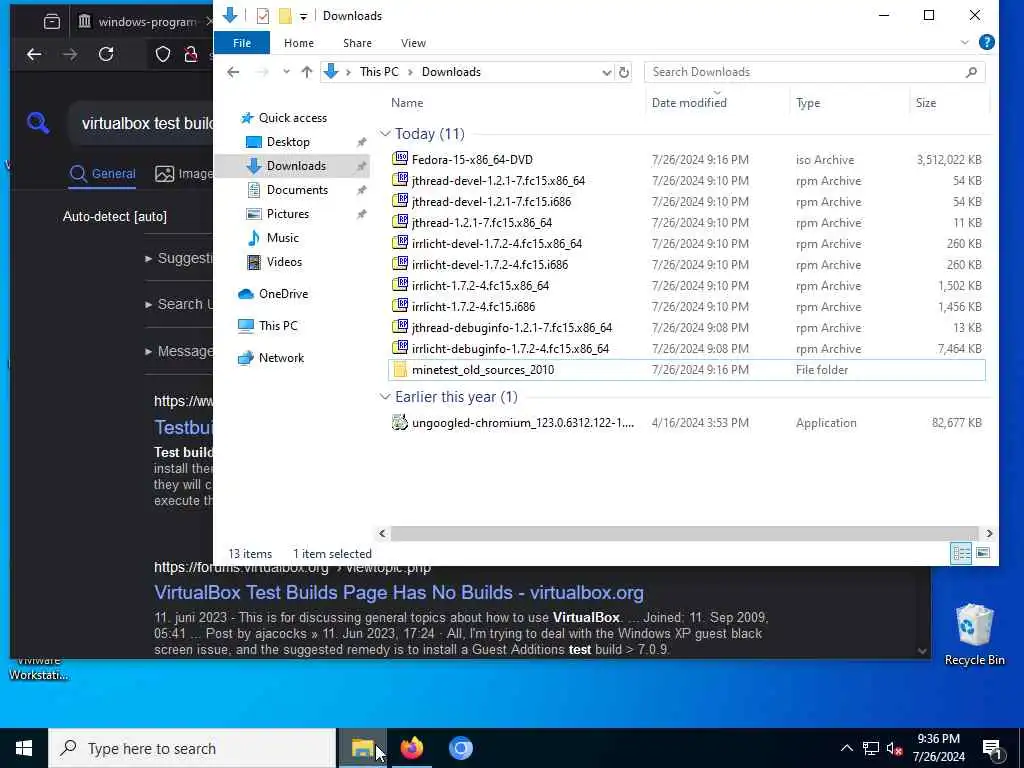Open Chromium from the taskbar
Image resolution: width=1024 pixels, height=768 pixels.
pos(460,748)
